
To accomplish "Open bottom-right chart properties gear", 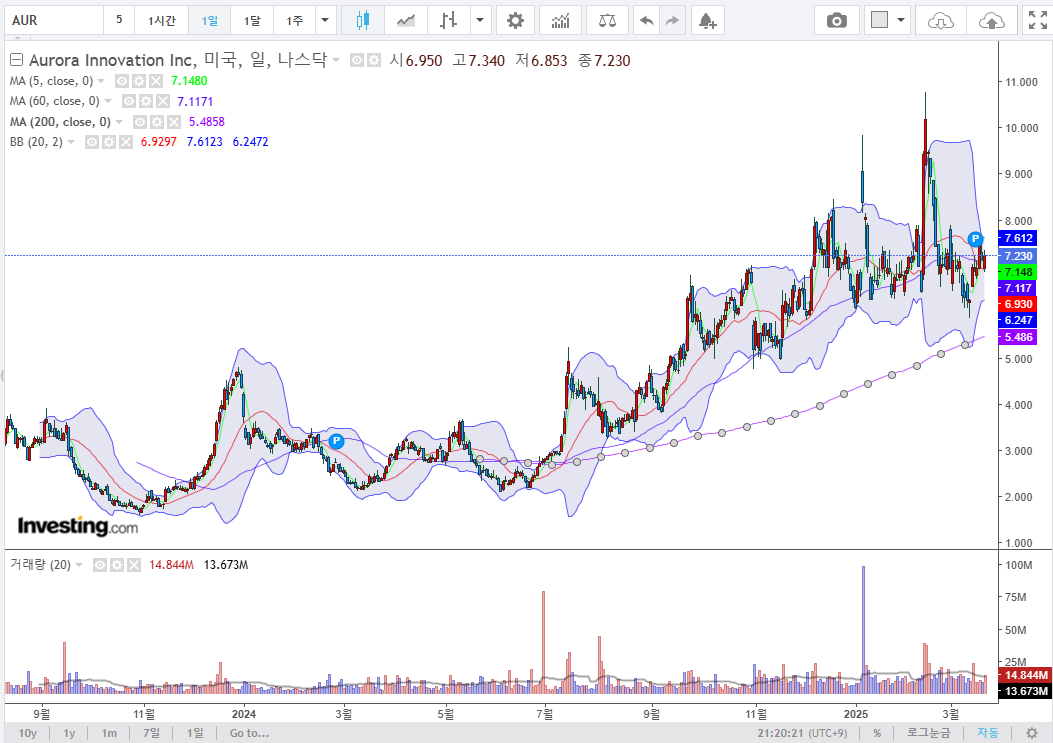I will click(1032, 733).
